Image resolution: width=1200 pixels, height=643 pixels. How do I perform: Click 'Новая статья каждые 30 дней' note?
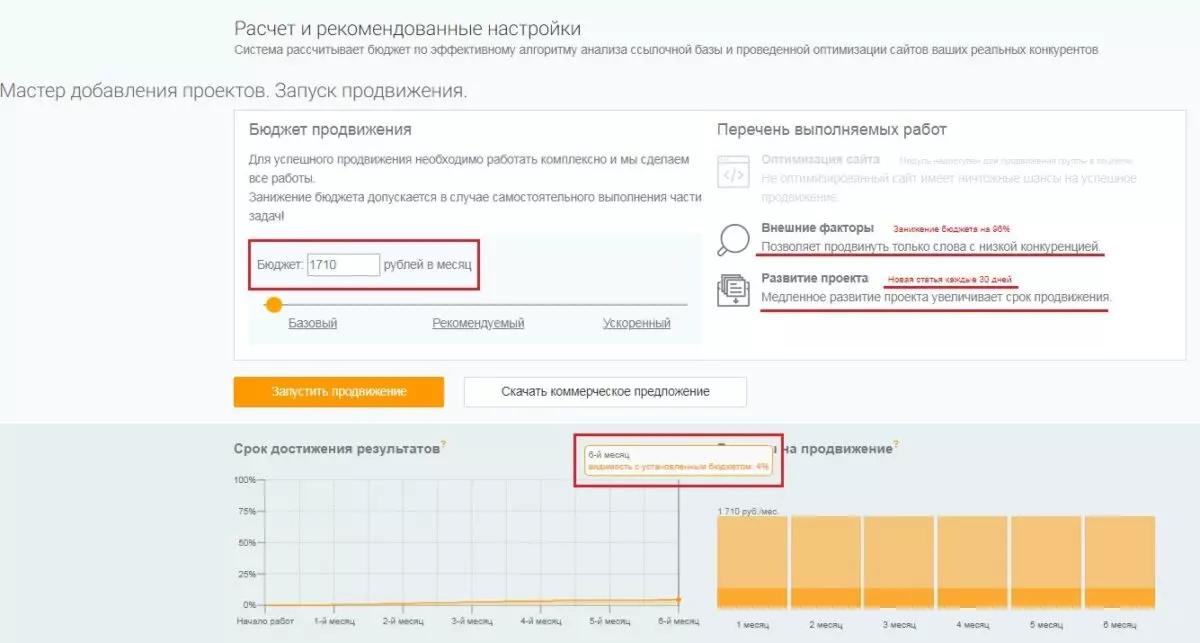pos(950,279)
